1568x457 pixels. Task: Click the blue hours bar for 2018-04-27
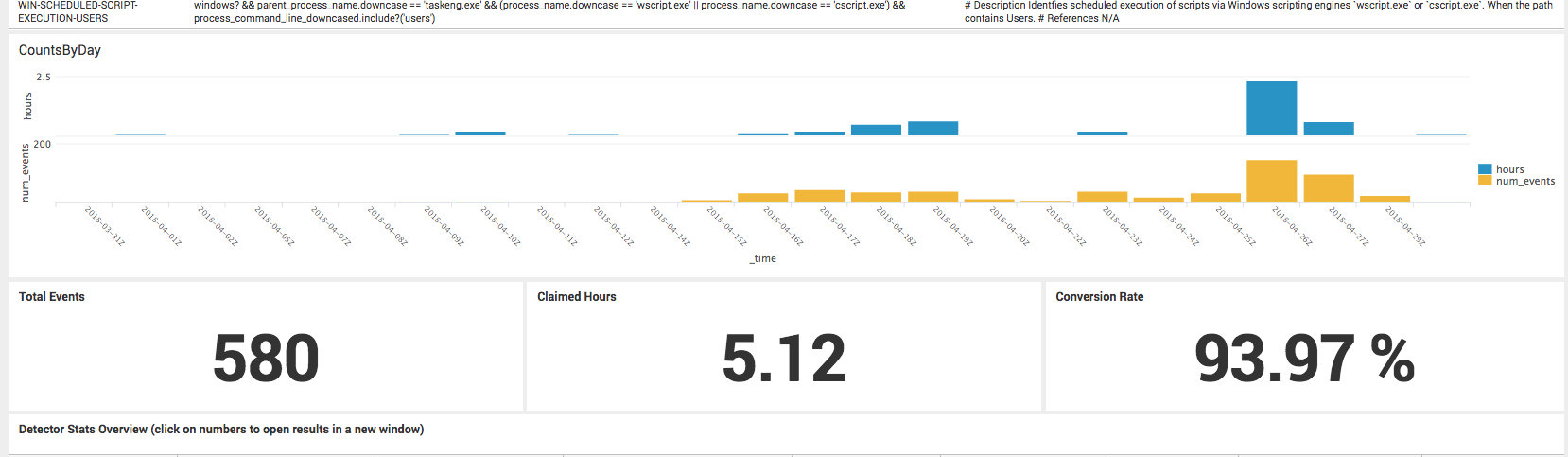(x=1328, y=129)
